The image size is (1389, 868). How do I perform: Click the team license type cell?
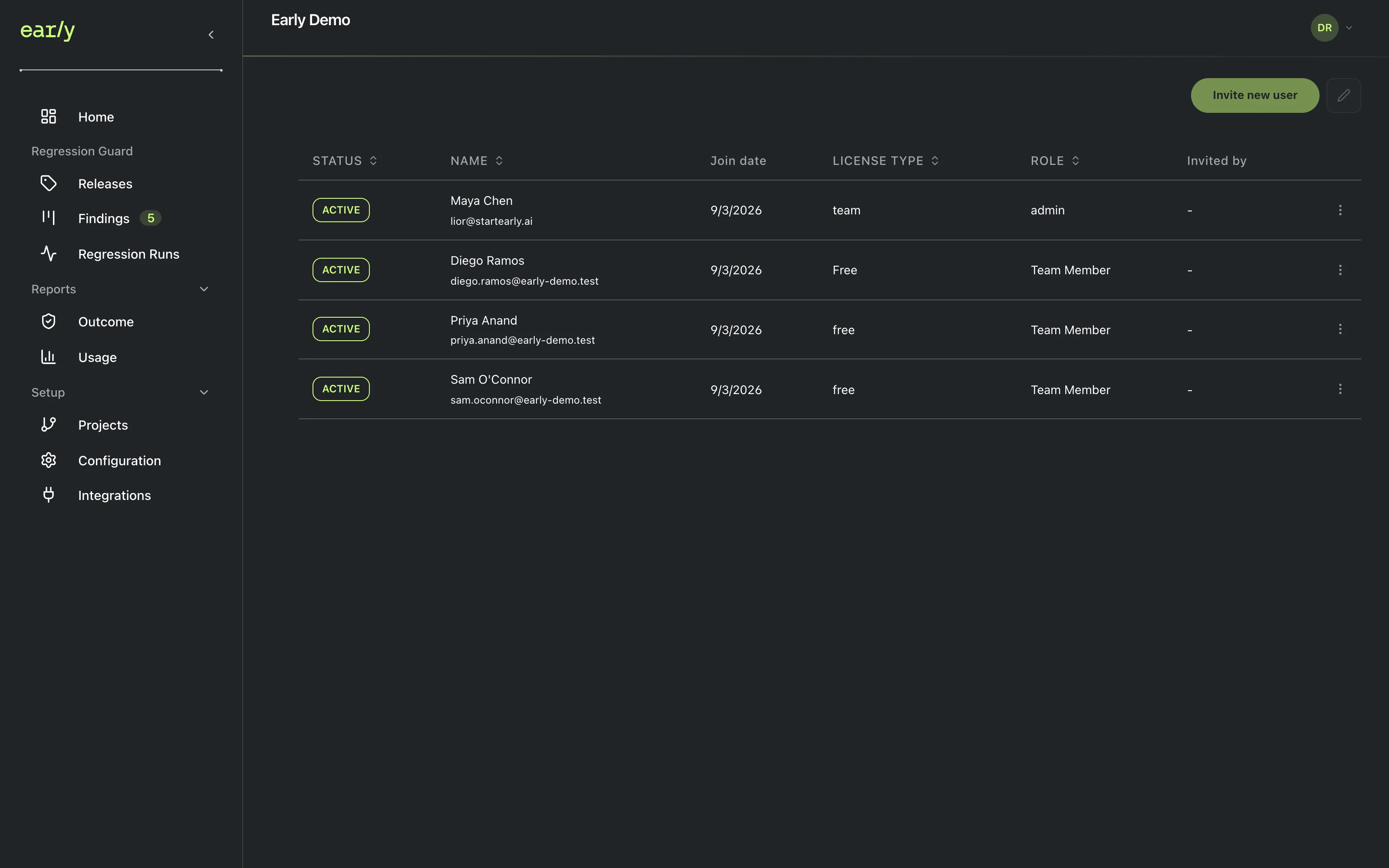click(x=846, y=210)
